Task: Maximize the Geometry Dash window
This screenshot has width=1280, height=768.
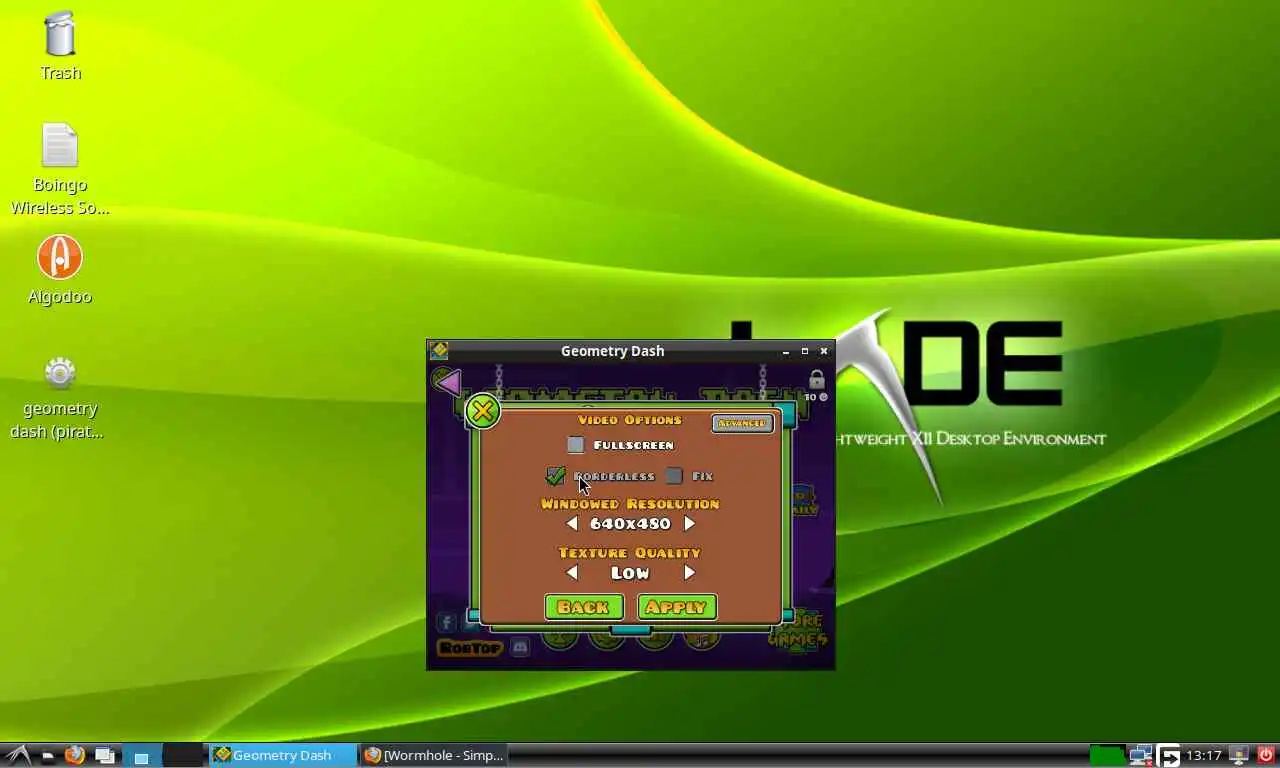Action: coord(805,351)
